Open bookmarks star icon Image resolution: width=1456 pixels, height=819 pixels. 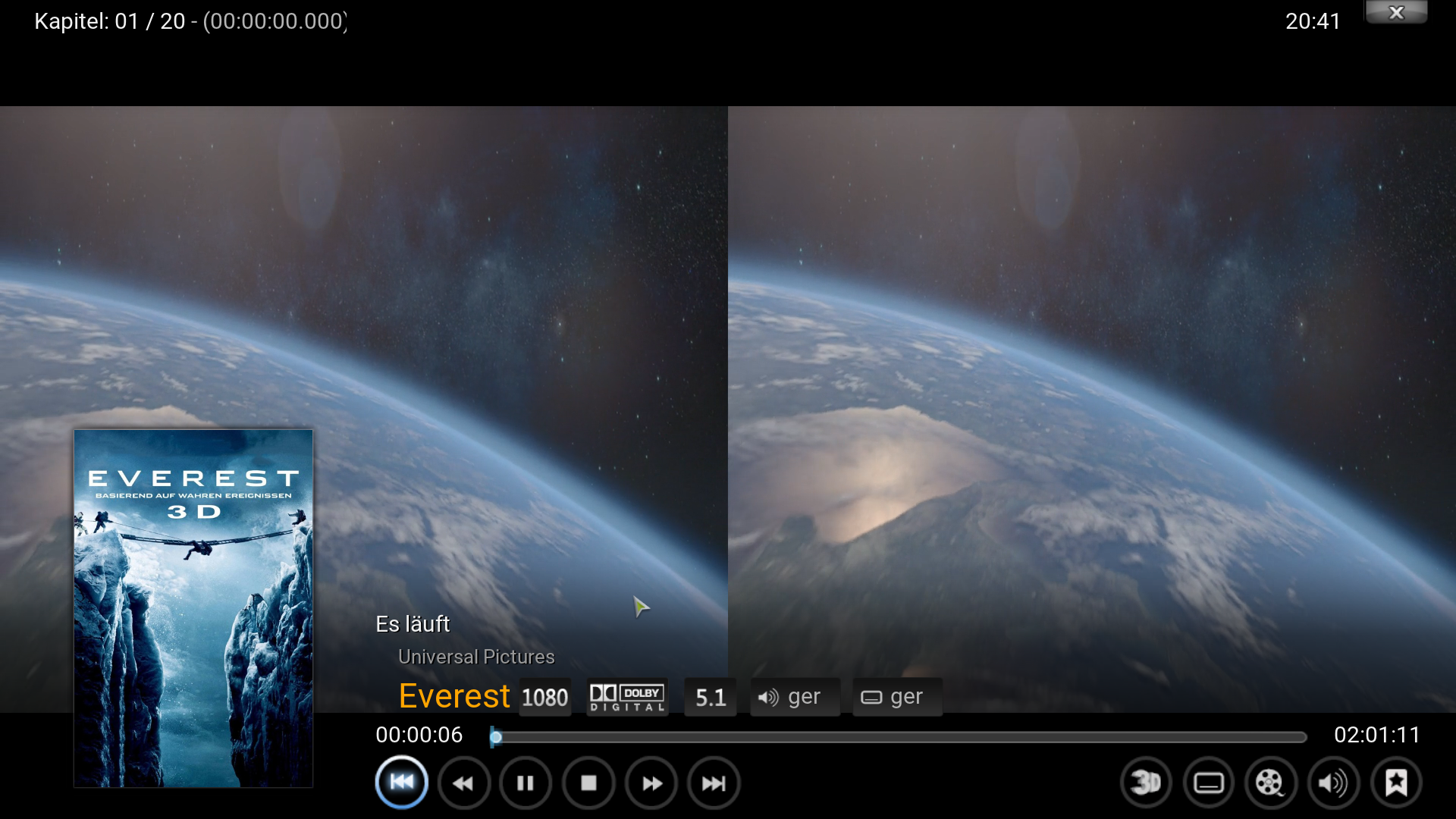point(1396,783)
